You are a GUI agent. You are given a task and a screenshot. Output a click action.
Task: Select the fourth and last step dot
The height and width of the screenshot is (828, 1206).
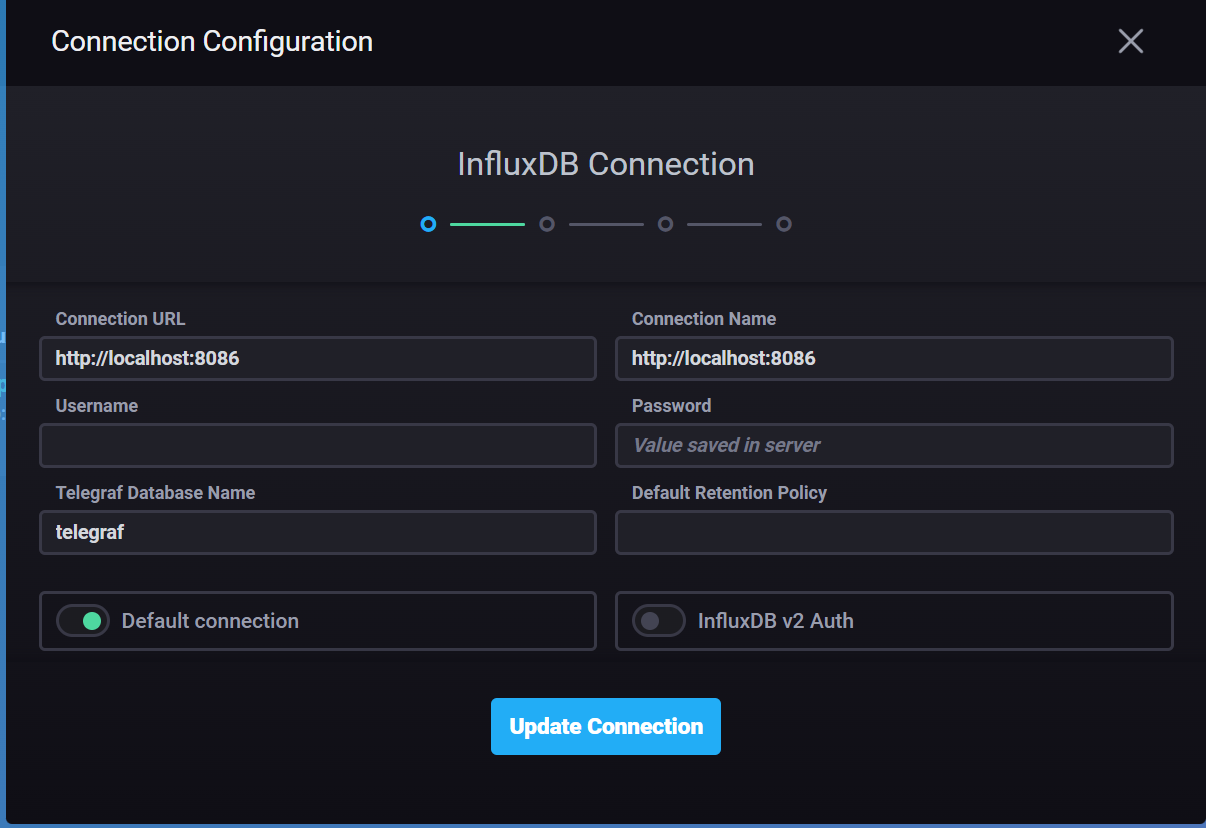[784, 224]
